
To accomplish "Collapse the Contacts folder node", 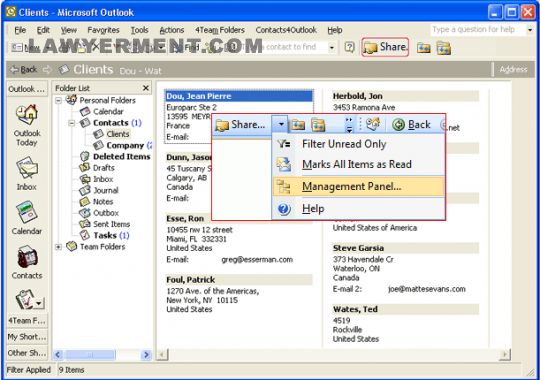I will (72, 123).
